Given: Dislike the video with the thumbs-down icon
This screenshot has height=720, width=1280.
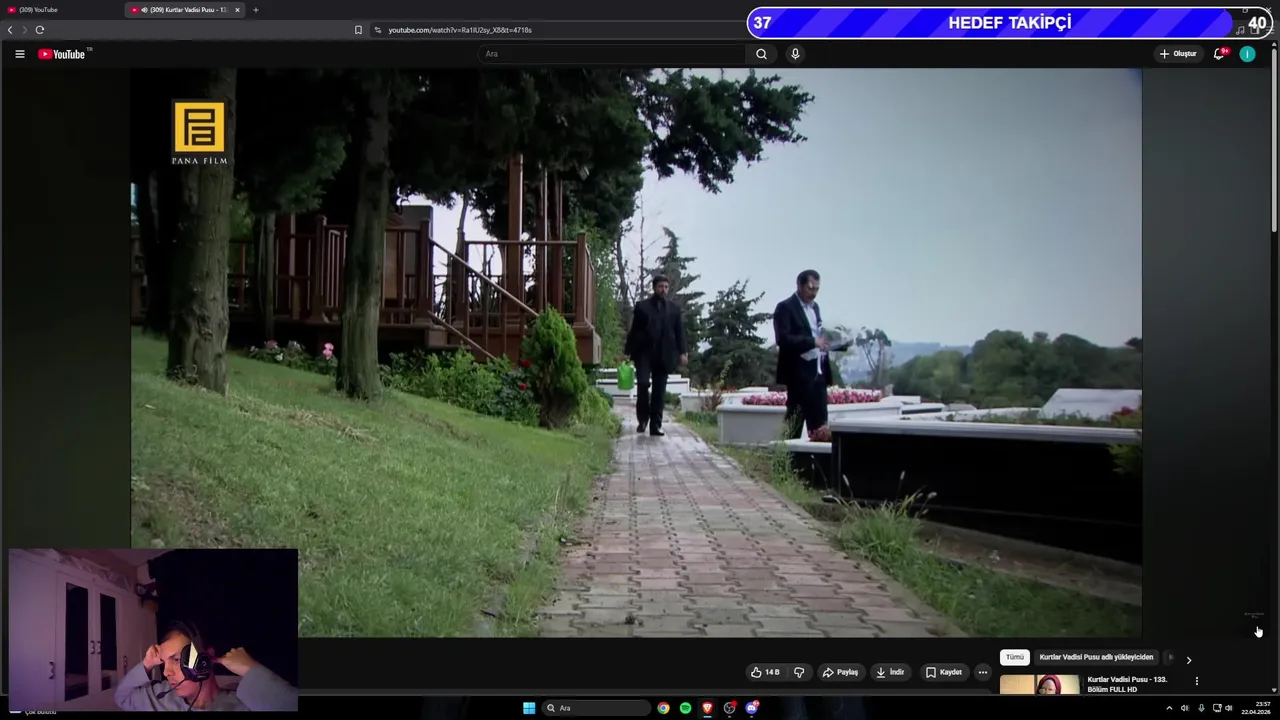Looking at the screenshot, I should 799,672.
